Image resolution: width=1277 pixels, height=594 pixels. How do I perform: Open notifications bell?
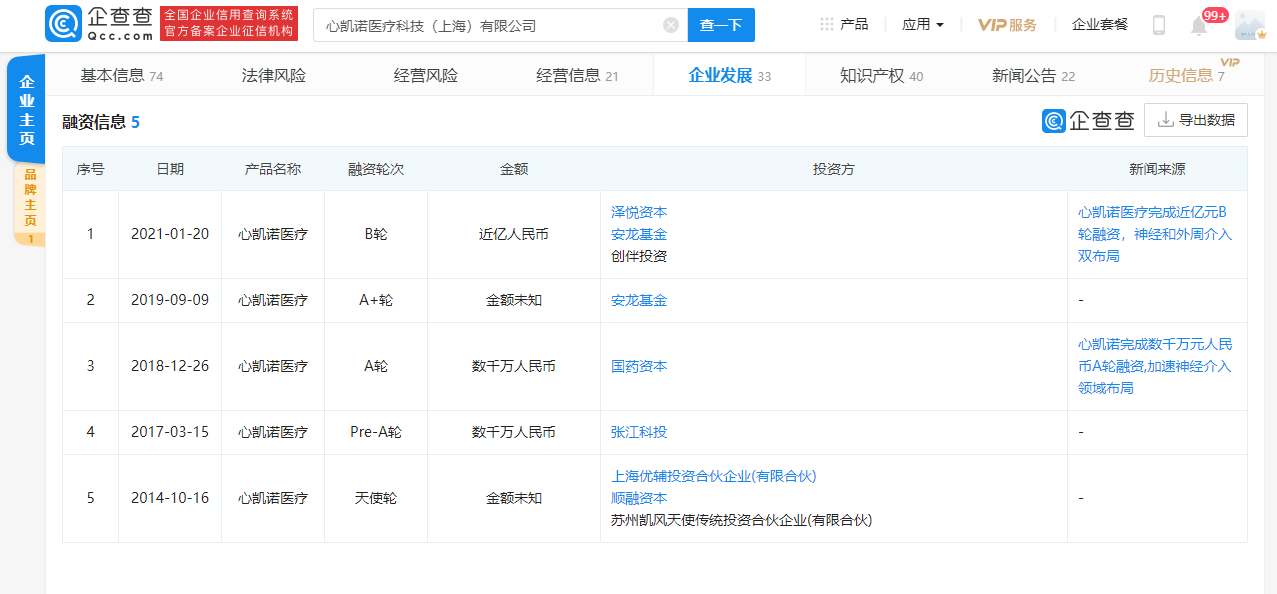(x=1199, y=26)
